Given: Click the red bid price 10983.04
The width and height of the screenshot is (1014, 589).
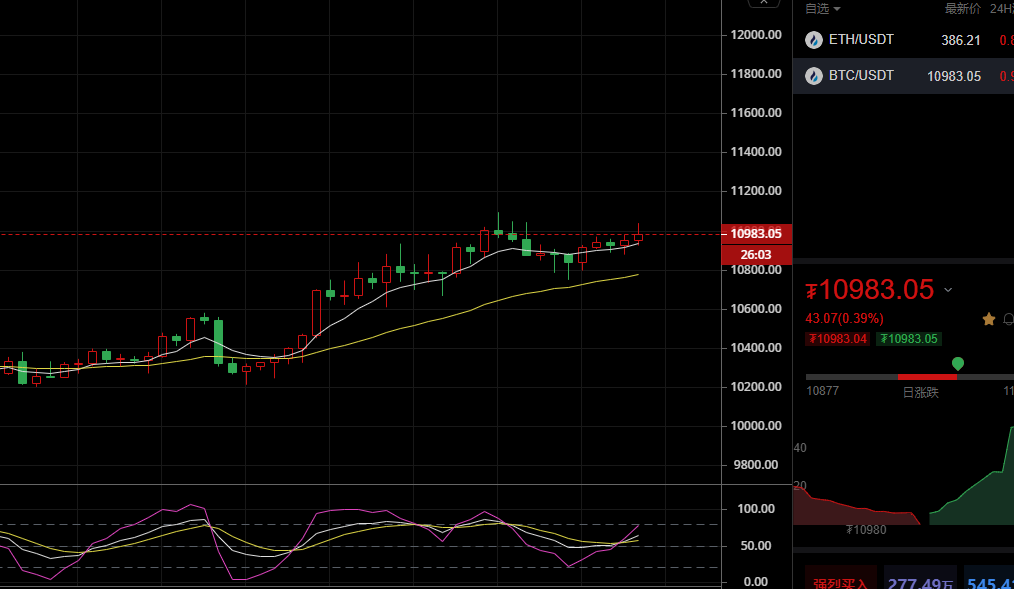Looking at the screenshot, I should tap(837, 339).
